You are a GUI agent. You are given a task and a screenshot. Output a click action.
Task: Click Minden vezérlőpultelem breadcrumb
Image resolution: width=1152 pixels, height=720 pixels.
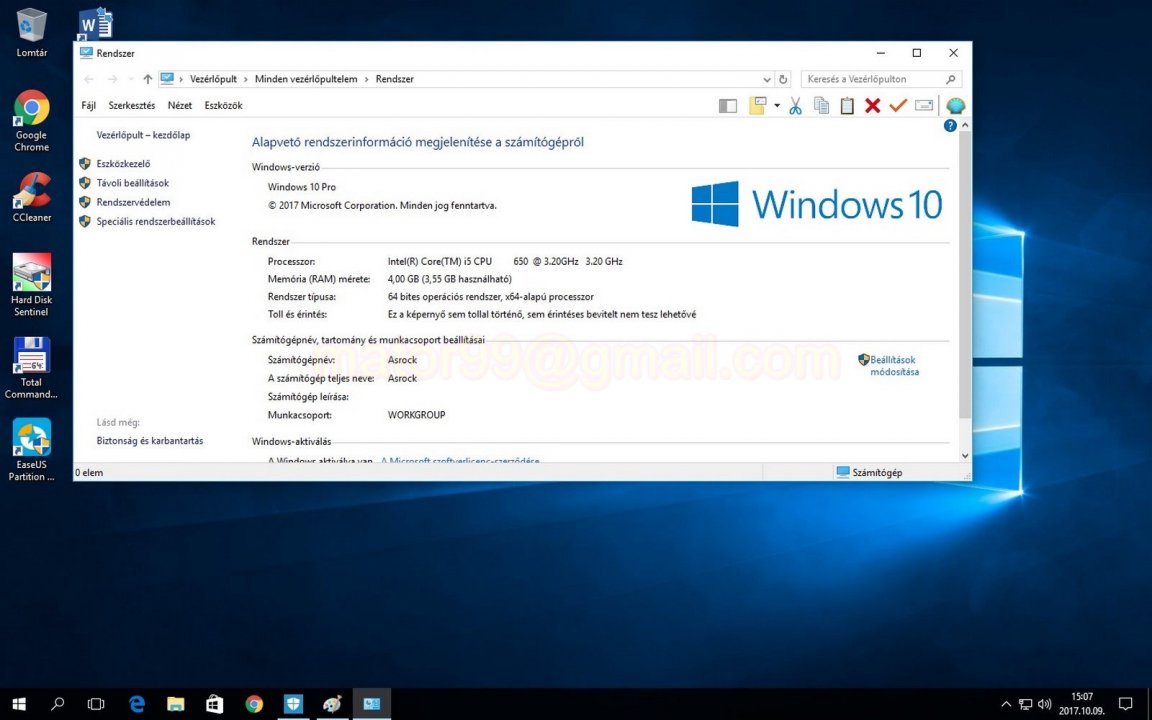coord(306,79)
